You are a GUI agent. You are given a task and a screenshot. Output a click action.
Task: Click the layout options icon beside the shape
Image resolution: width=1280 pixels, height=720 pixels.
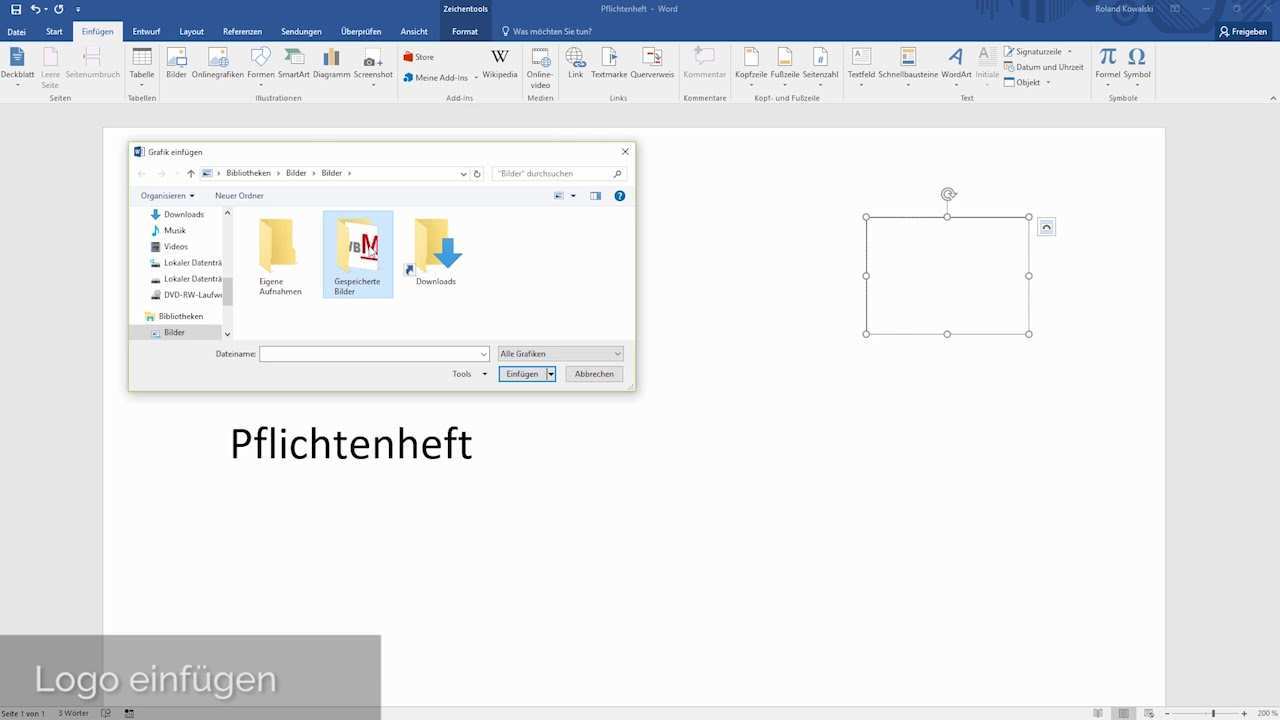(x=1046, y=228)
